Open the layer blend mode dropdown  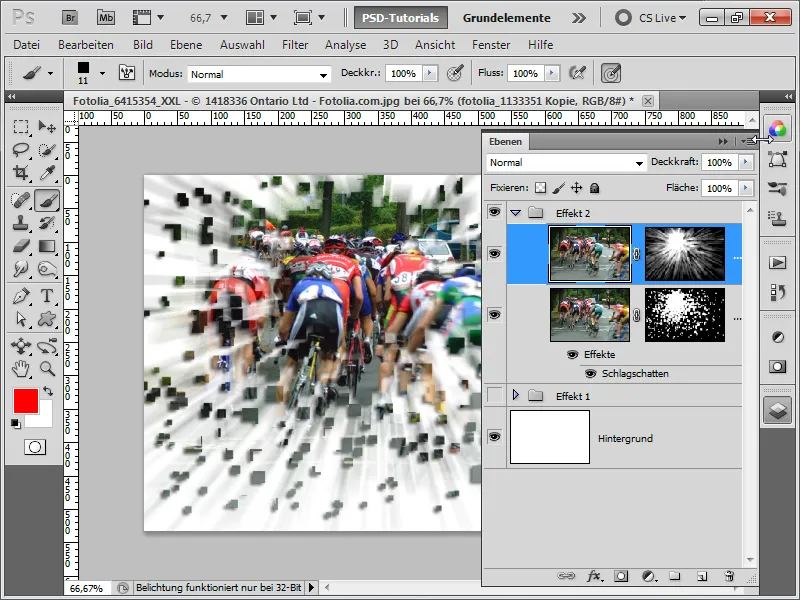point(566,163)
